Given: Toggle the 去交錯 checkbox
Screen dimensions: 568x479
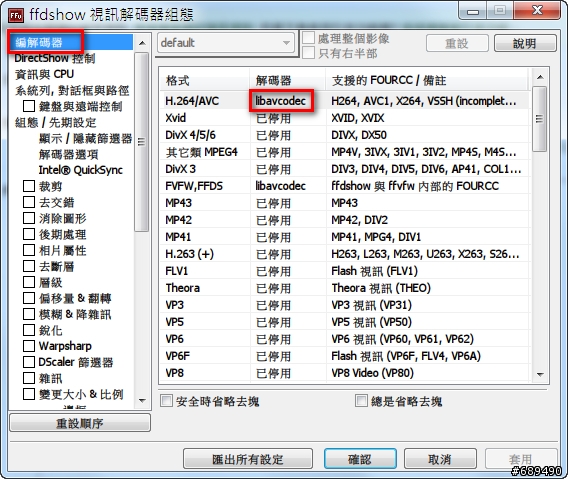Looking at the screenshot, I should [29, 202].
